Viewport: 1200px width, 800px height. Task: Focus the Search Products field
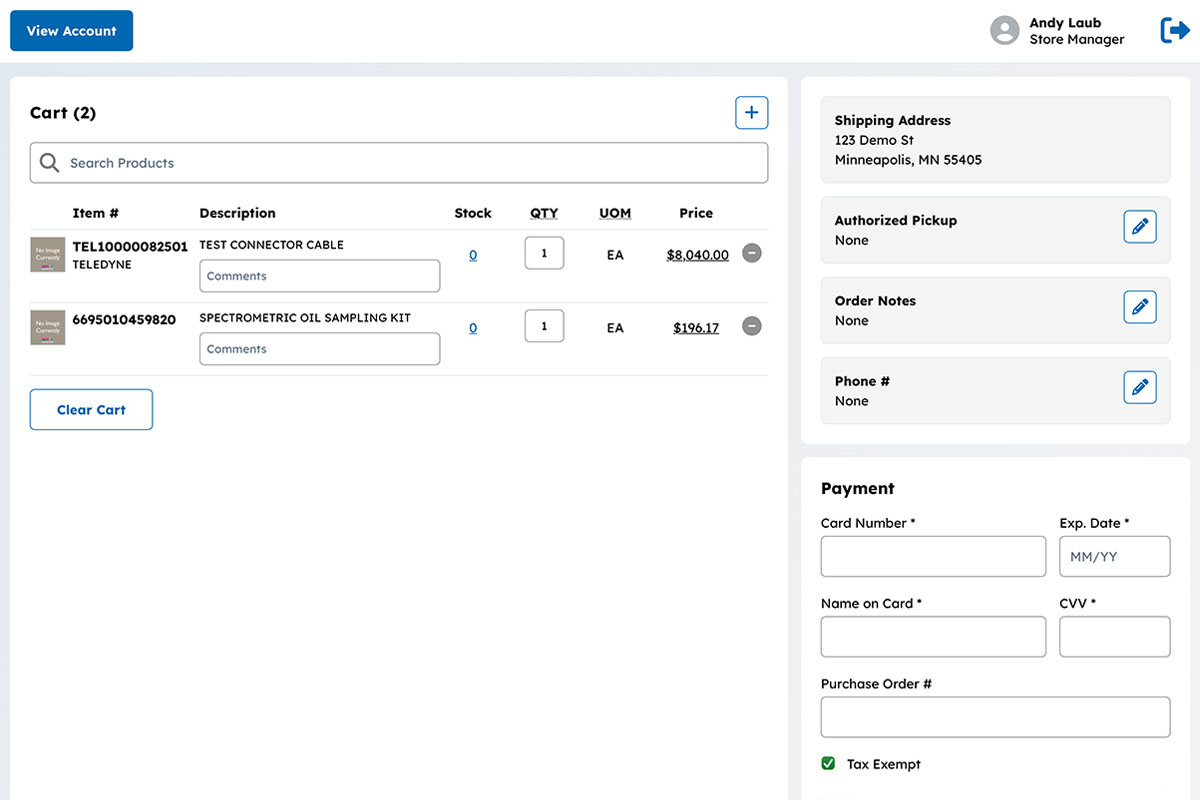400,163
